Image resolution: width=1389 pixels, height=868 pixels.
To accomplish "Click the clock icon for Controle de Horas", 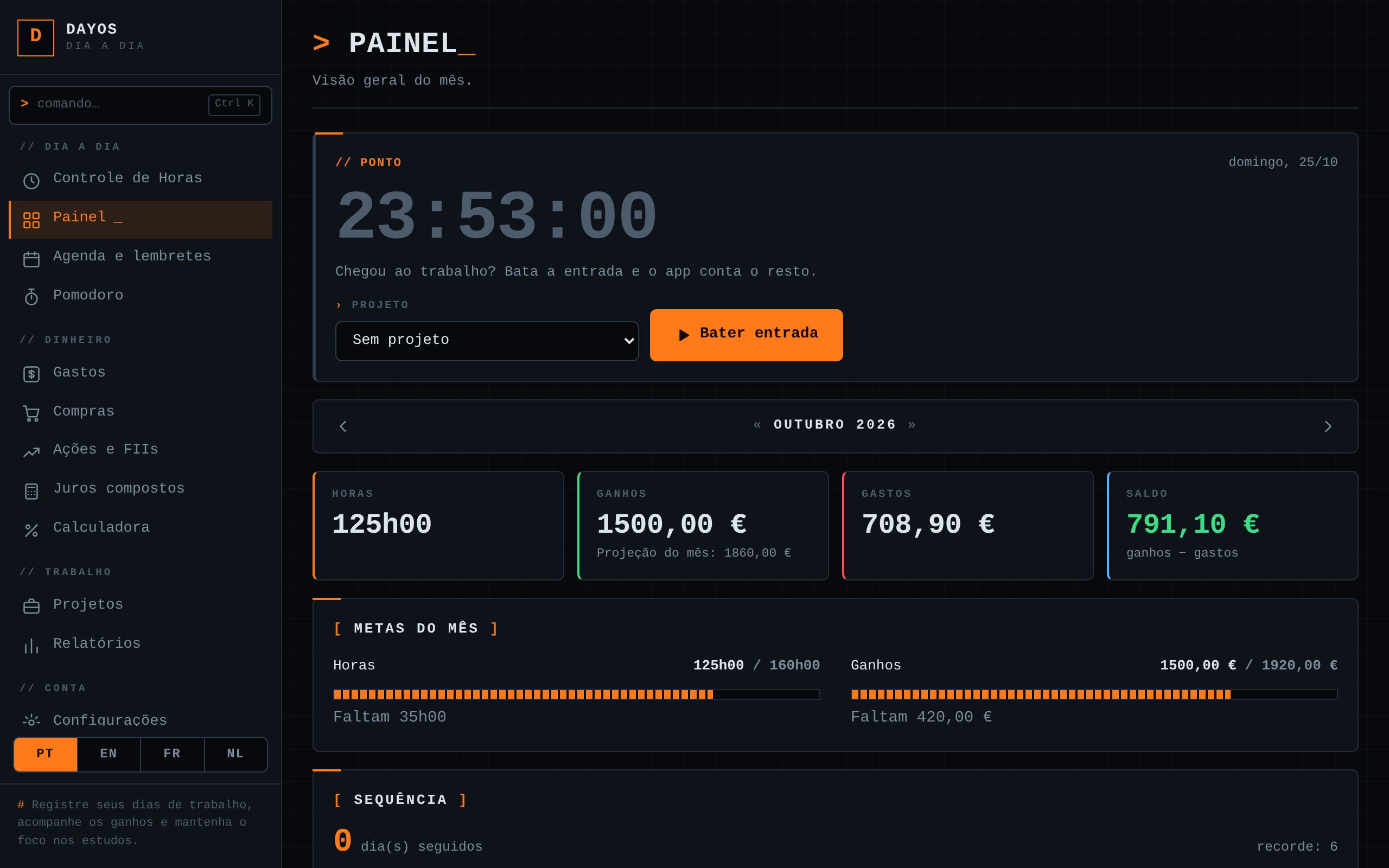I will pos(31,181).
